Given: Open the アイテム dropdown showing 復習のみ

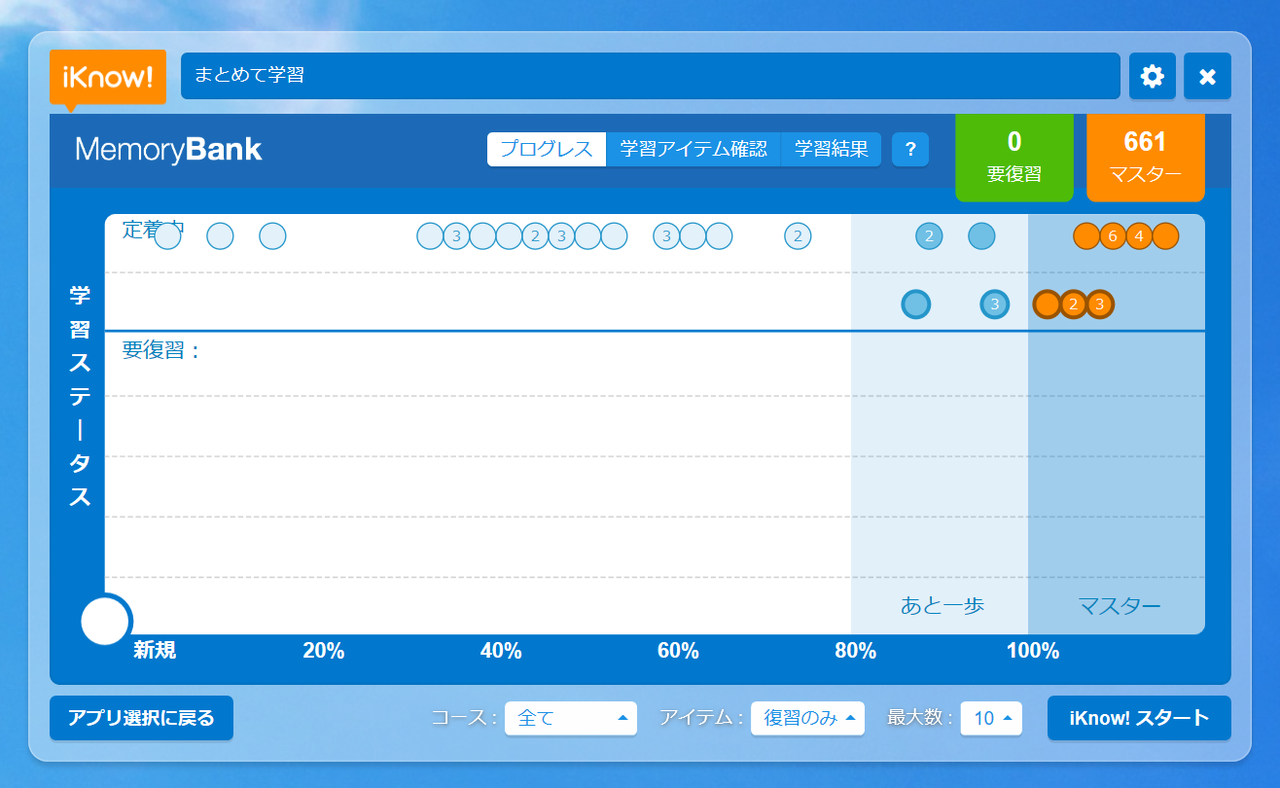Looking at the screenshot, I should pyautogui.click(x=808, y=718).
